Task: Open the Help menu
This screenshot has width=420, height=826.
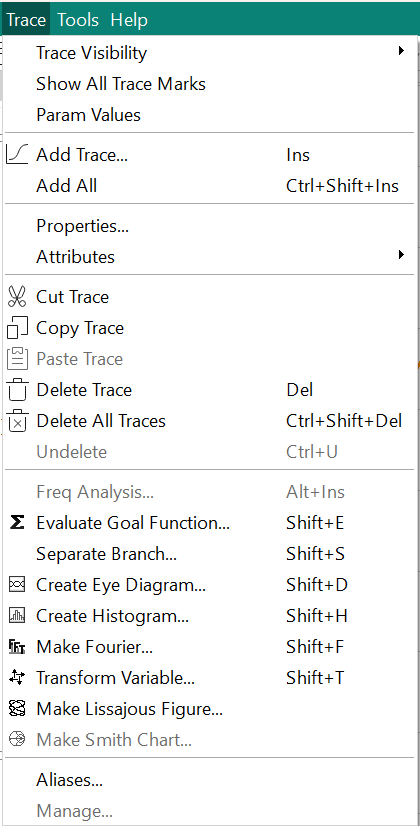Action: coord(129,19)
